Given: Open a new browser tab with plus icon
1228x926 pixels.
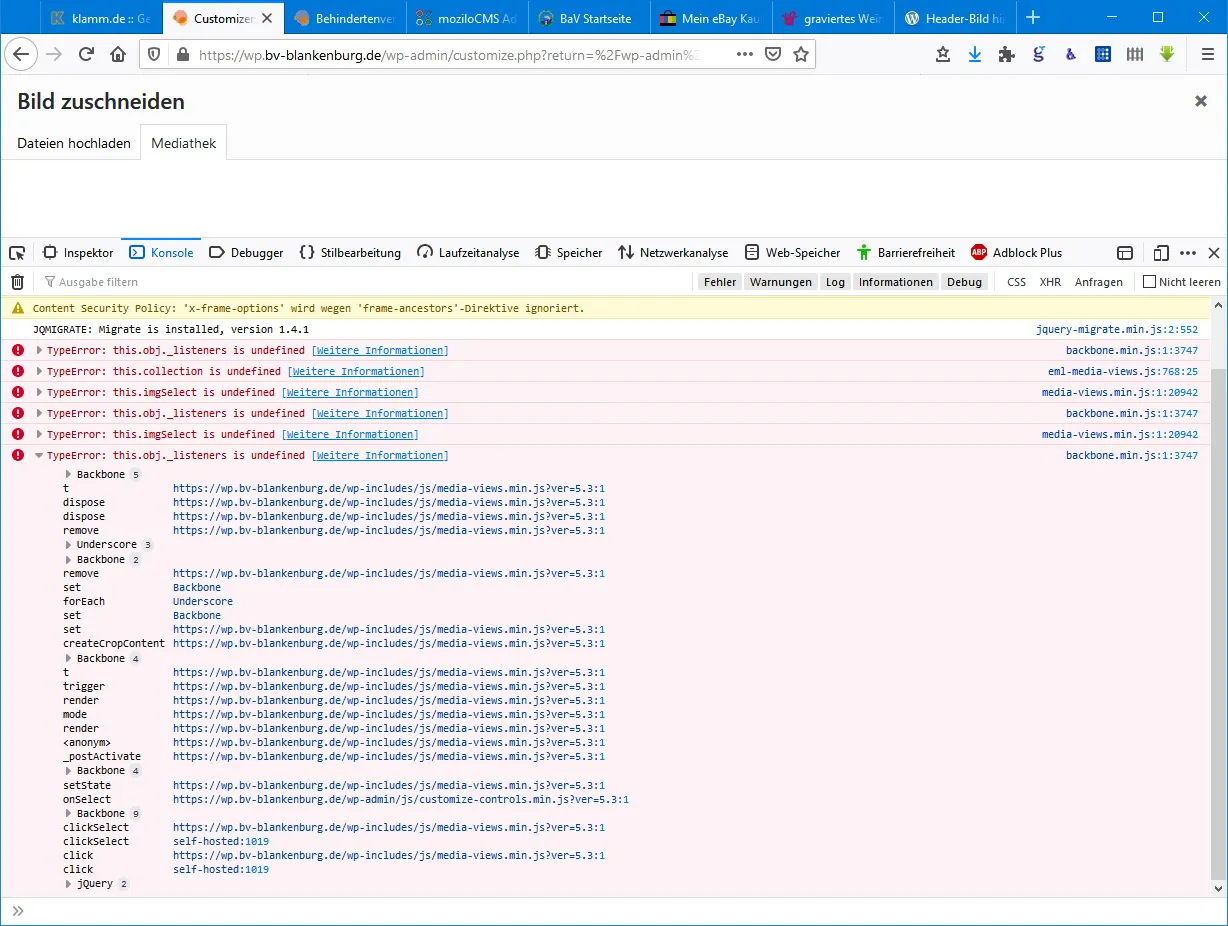Looking at the screenshot, I should tap(1034, 18).
